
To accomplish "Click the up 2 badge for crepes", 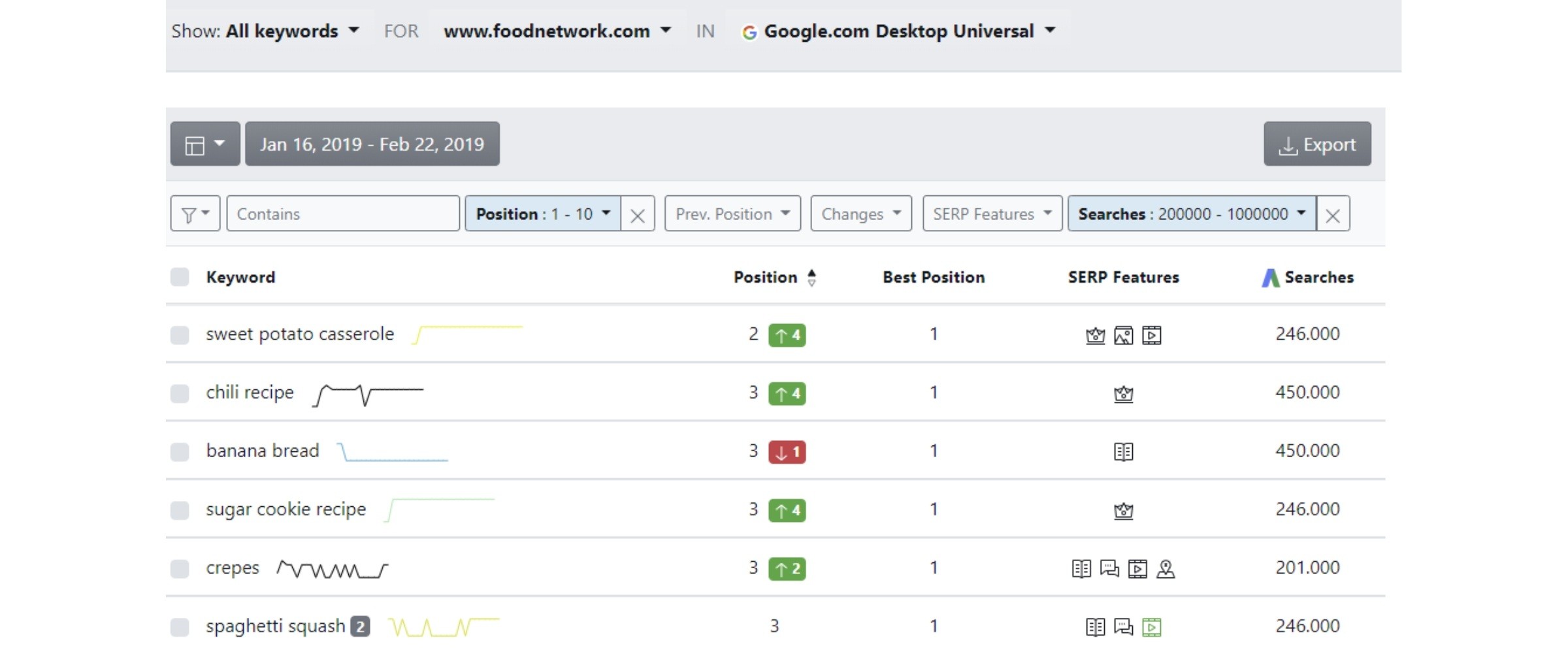I will (787, 568).
